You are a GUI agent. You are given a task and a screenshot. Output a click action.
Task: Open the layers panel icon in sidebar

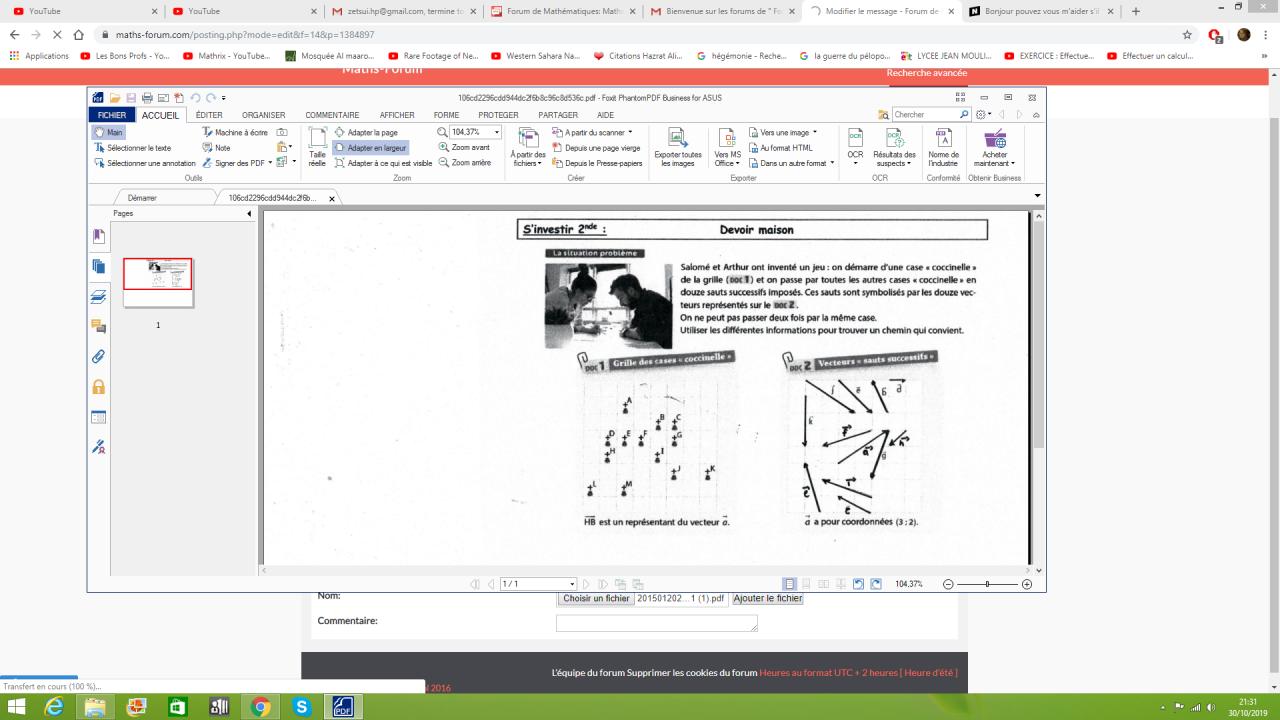pos(99,296)
